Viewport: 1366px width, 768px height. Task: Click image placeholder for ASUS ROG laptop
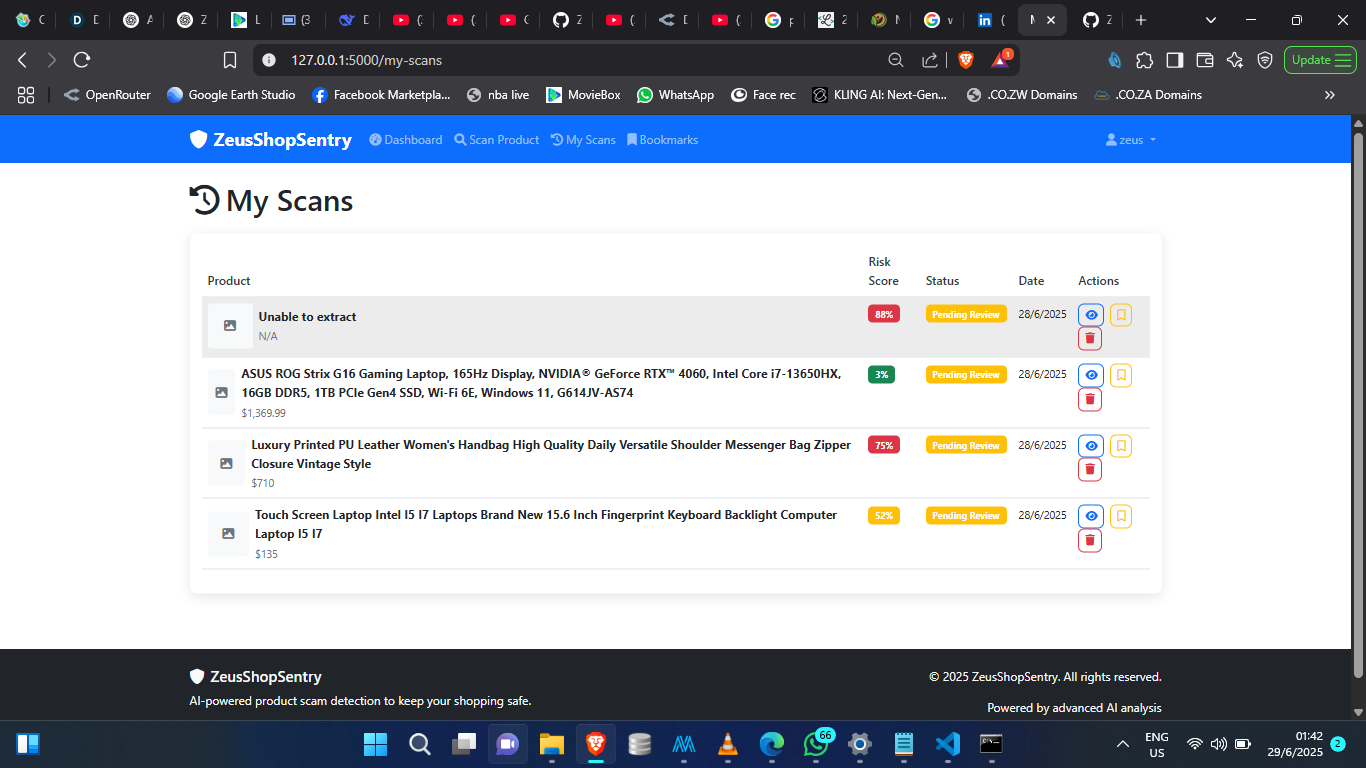pyautogui.click(x=221, y=393)
